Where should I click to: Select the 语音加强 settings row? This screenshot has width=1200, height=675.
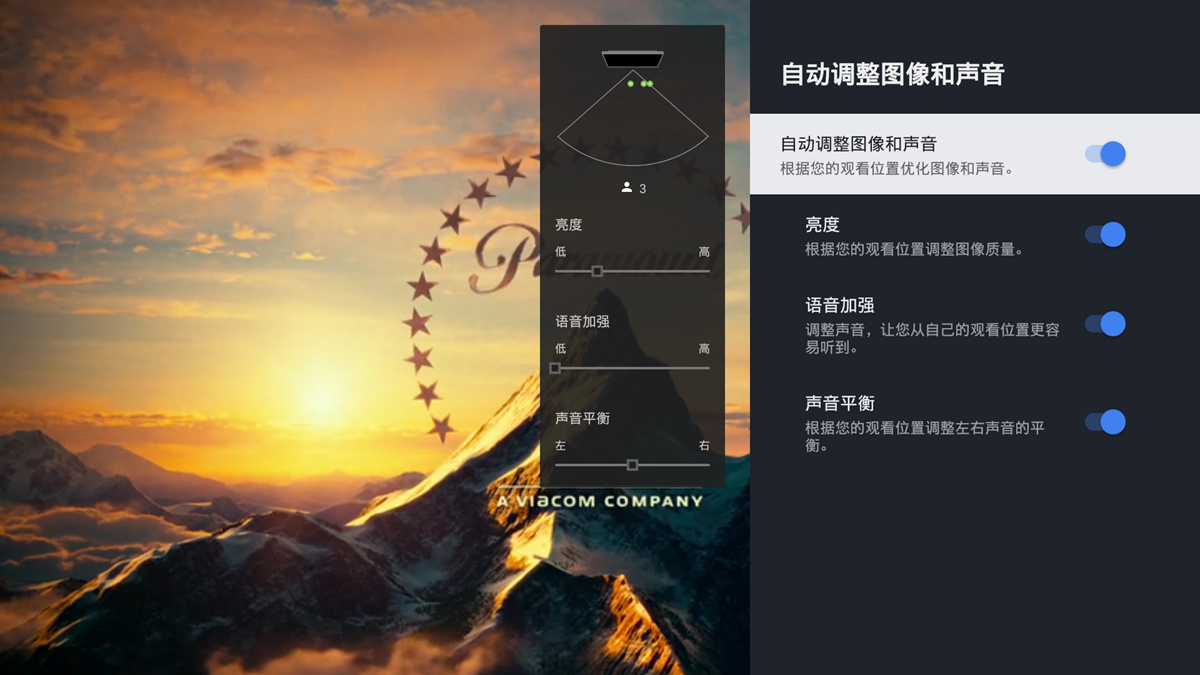point(975,325)
